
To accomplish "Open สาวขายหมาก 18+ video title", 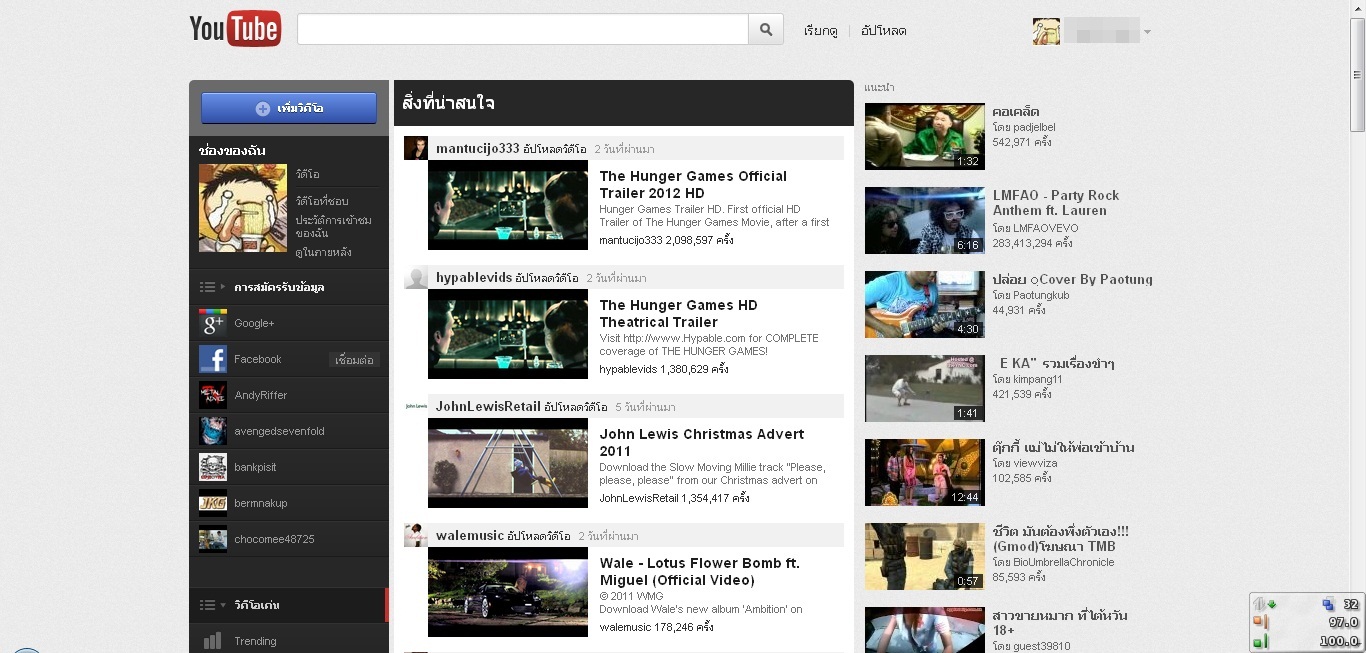I will [x=1061, y=623].
